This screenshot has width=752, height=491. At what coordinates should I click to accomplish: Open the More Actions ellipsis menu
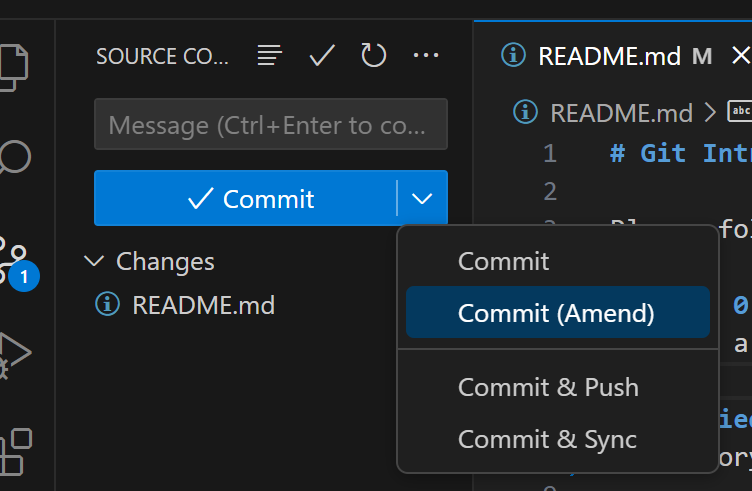(x=426, y=55)
